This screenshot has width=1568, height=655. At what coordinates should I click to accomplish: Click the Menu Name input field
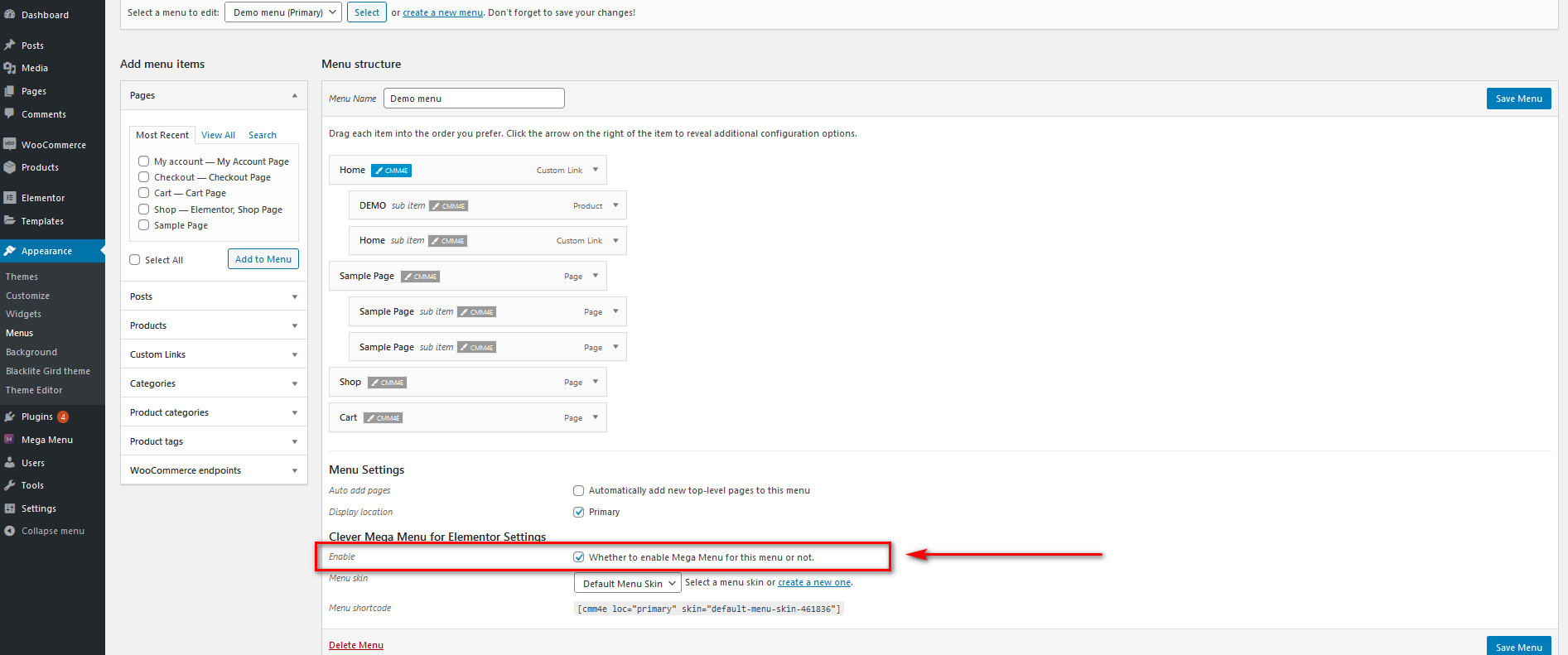click(474, 99)
